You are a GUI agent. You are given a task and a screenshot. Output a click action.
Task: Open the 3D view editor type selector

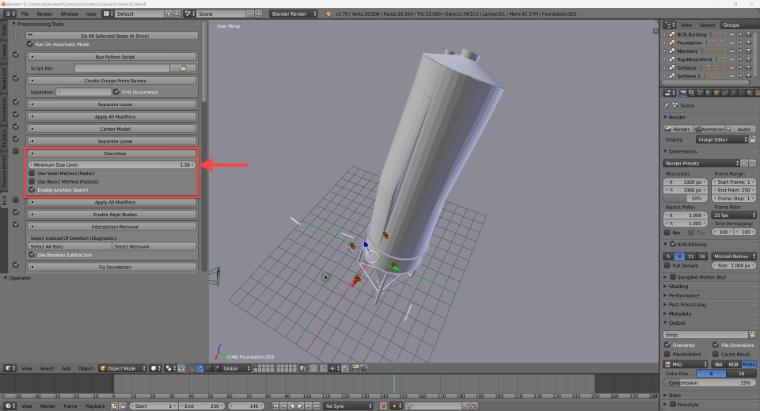[10, 368]
